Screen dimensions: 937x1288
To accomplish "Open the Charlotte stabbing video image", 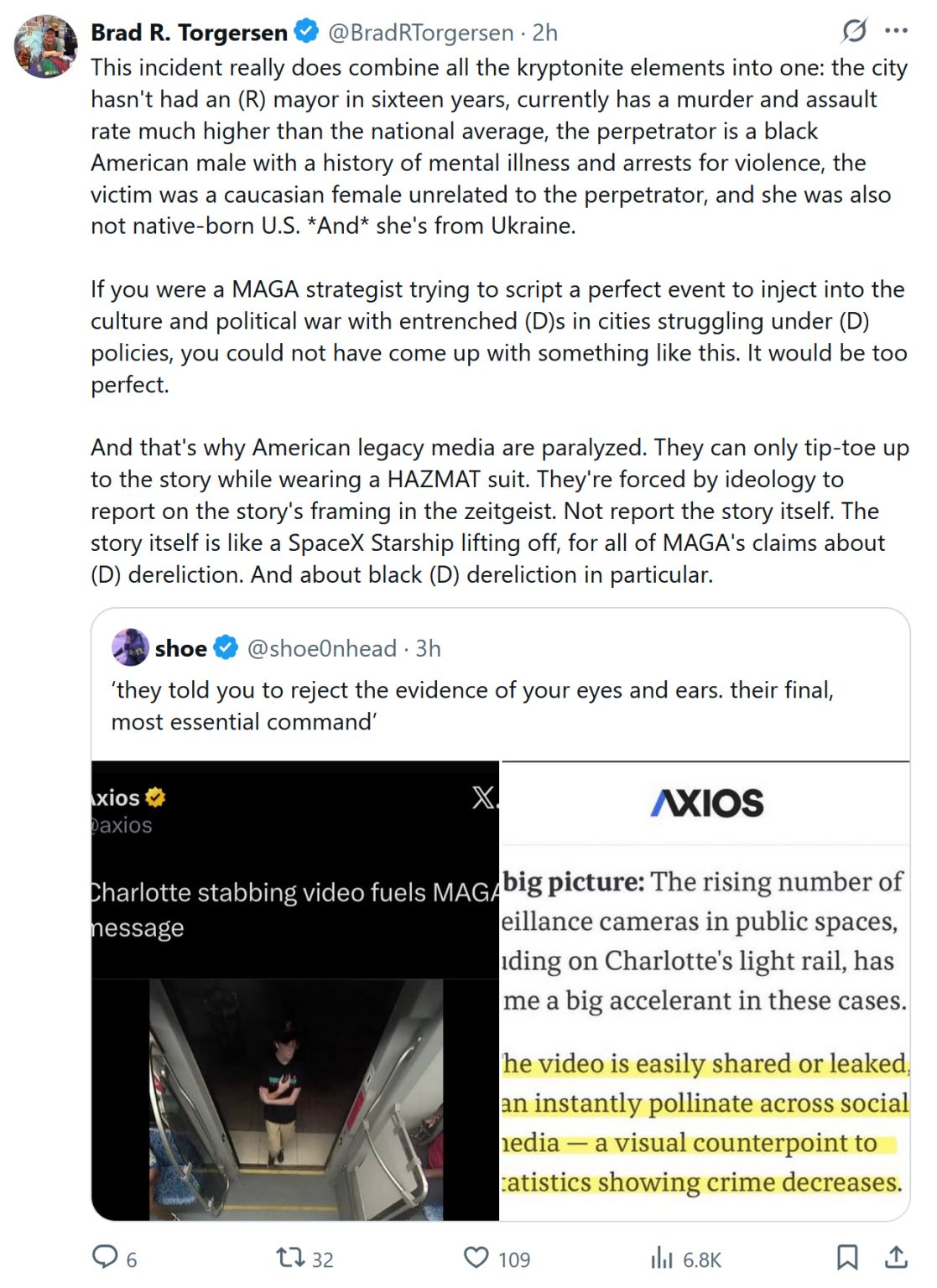I will point(295,990).
